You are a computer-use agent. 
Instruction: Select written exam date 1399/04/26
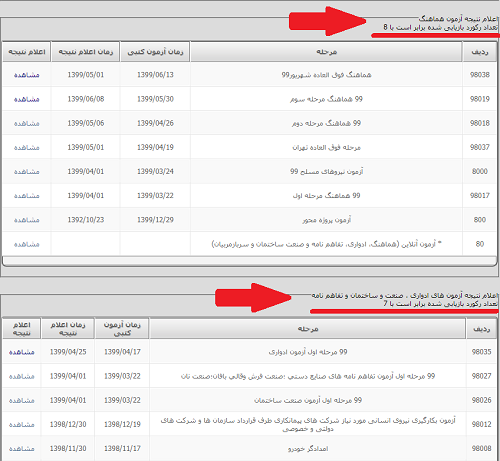click(155, 123)
